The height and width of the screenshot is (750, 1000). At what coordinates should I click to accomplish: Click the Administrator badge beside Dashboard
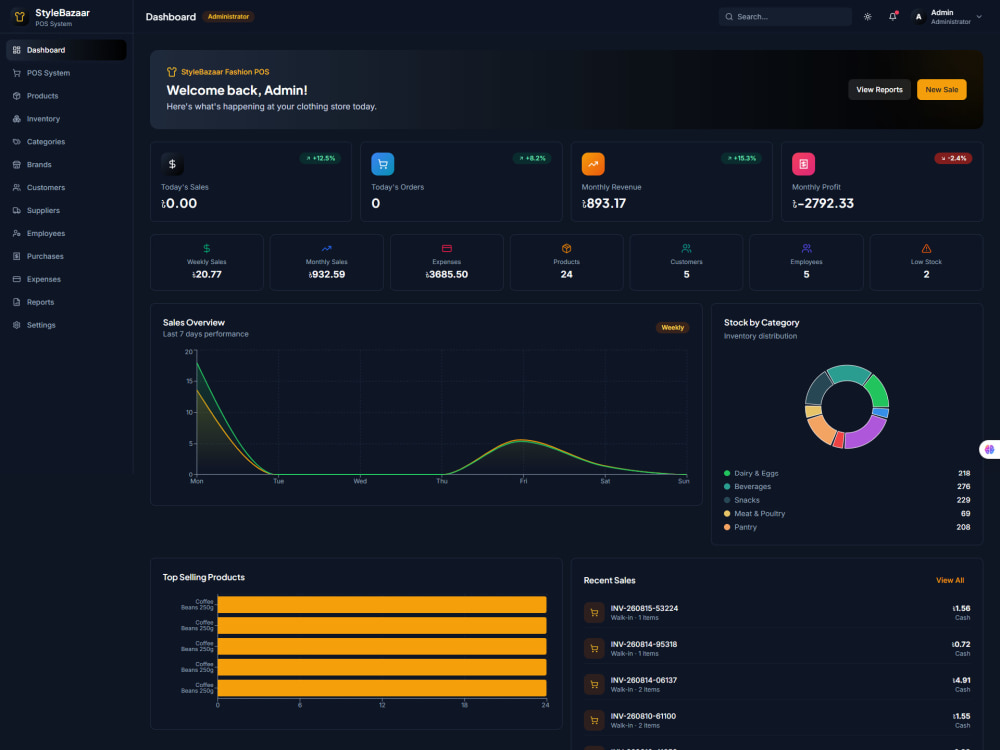[228, 17]
